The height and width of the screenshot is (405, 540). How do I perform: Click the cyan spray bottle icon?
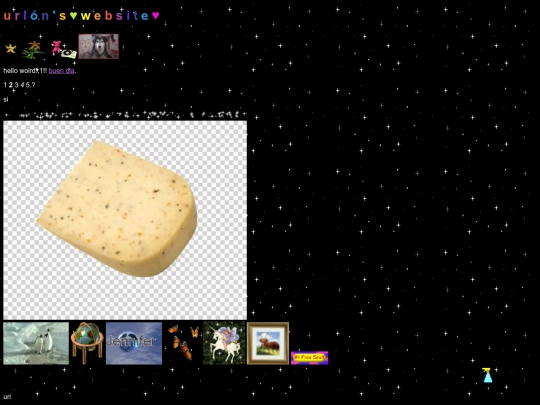click(487, 375)
